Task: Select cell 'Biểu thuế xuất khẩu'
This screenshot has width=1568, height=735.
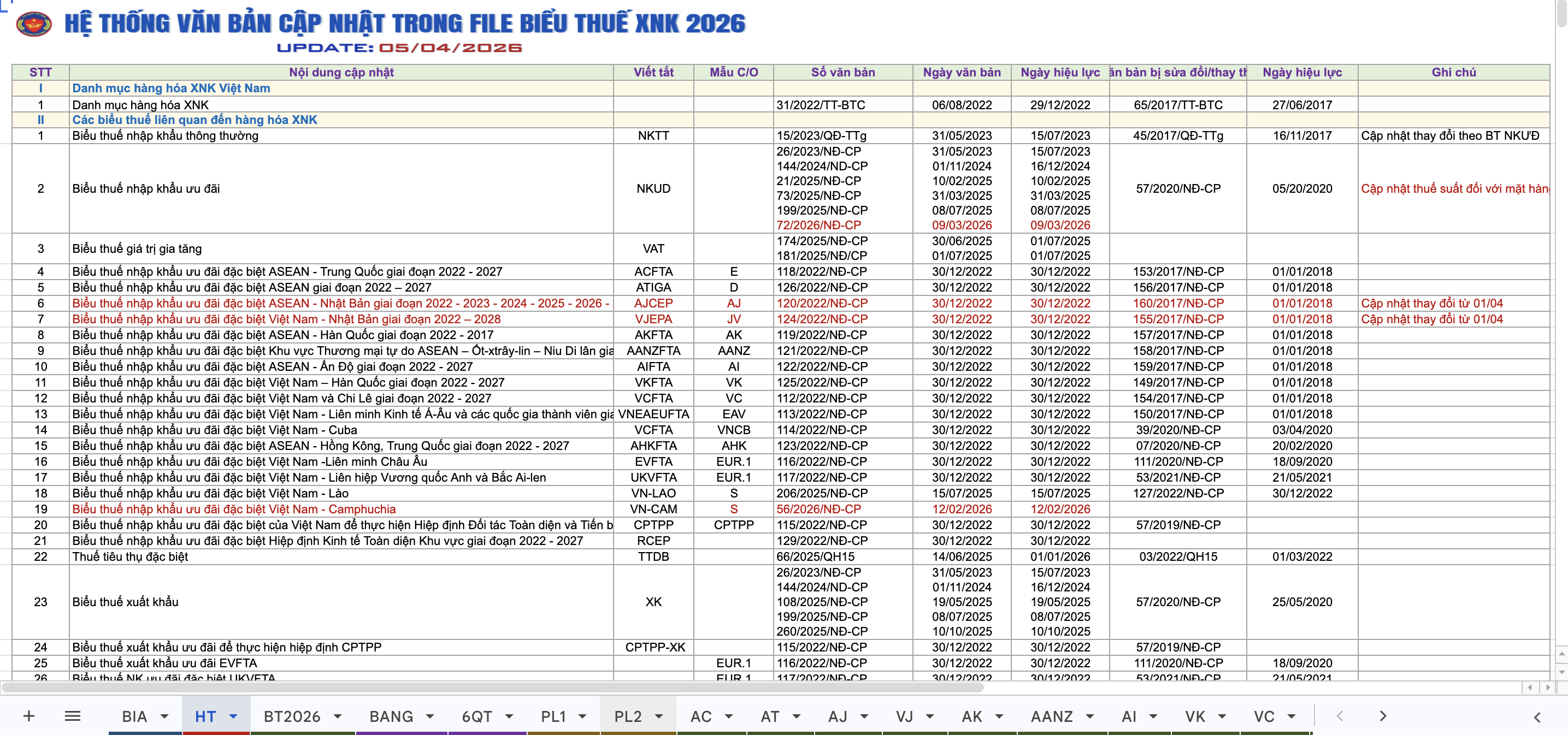Action: click(x=341, y=602)
